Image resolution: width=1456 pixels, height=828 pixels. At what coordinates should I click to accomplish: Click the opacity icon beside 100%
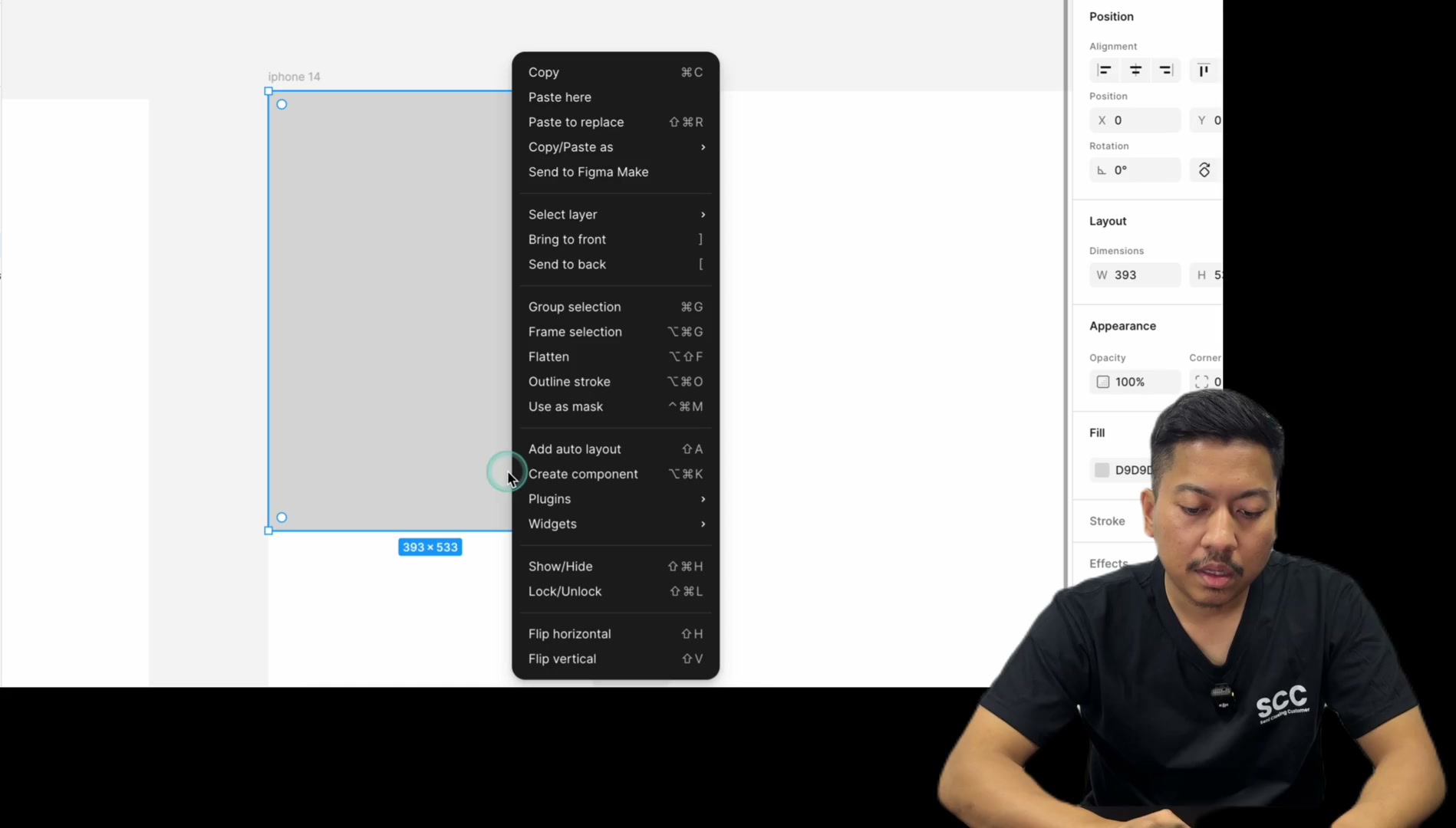point(1103,382)
